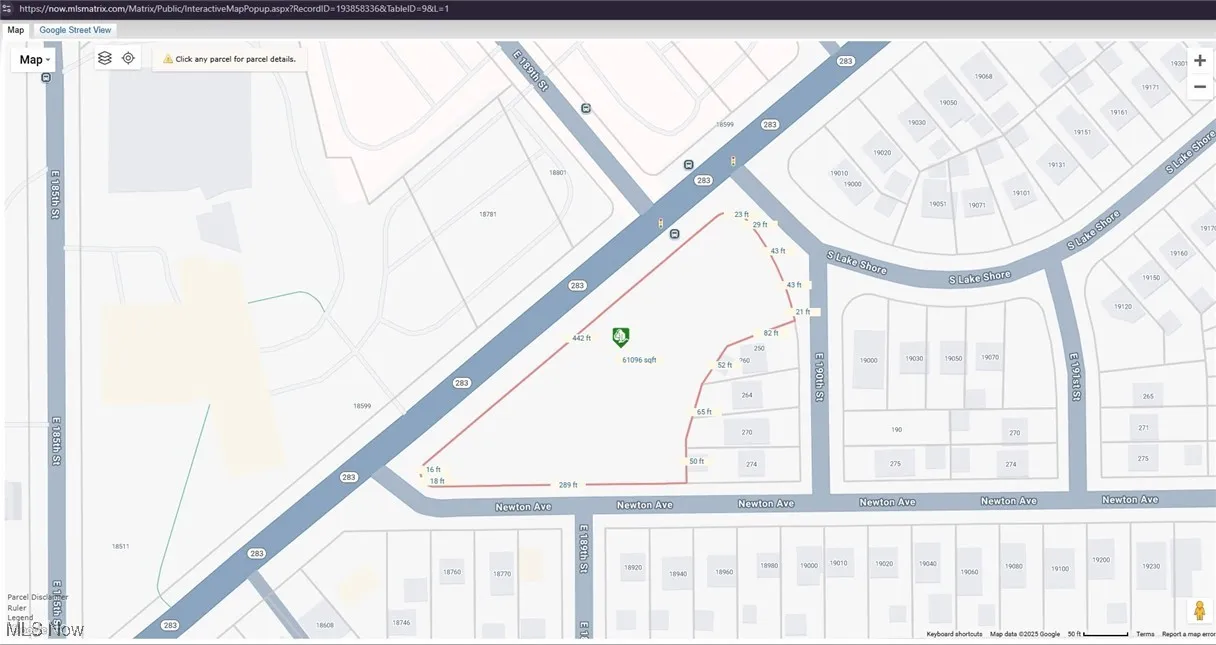Click the E 190th St street label

click(x=819, y=377)
